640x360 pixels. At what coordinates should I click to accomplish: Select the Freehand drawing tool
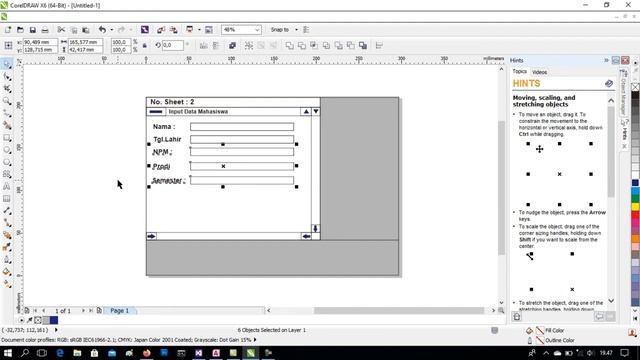click(x=7, y=113)
